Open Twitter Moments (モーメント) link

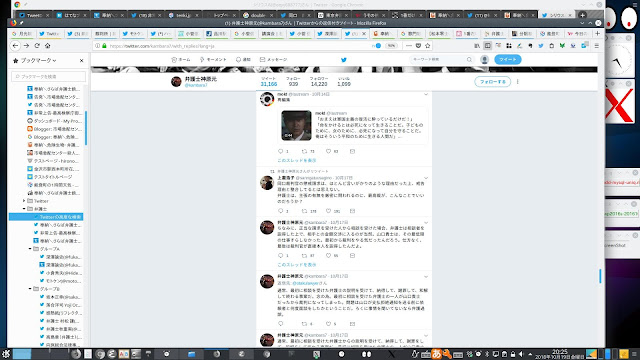[213, 60]
